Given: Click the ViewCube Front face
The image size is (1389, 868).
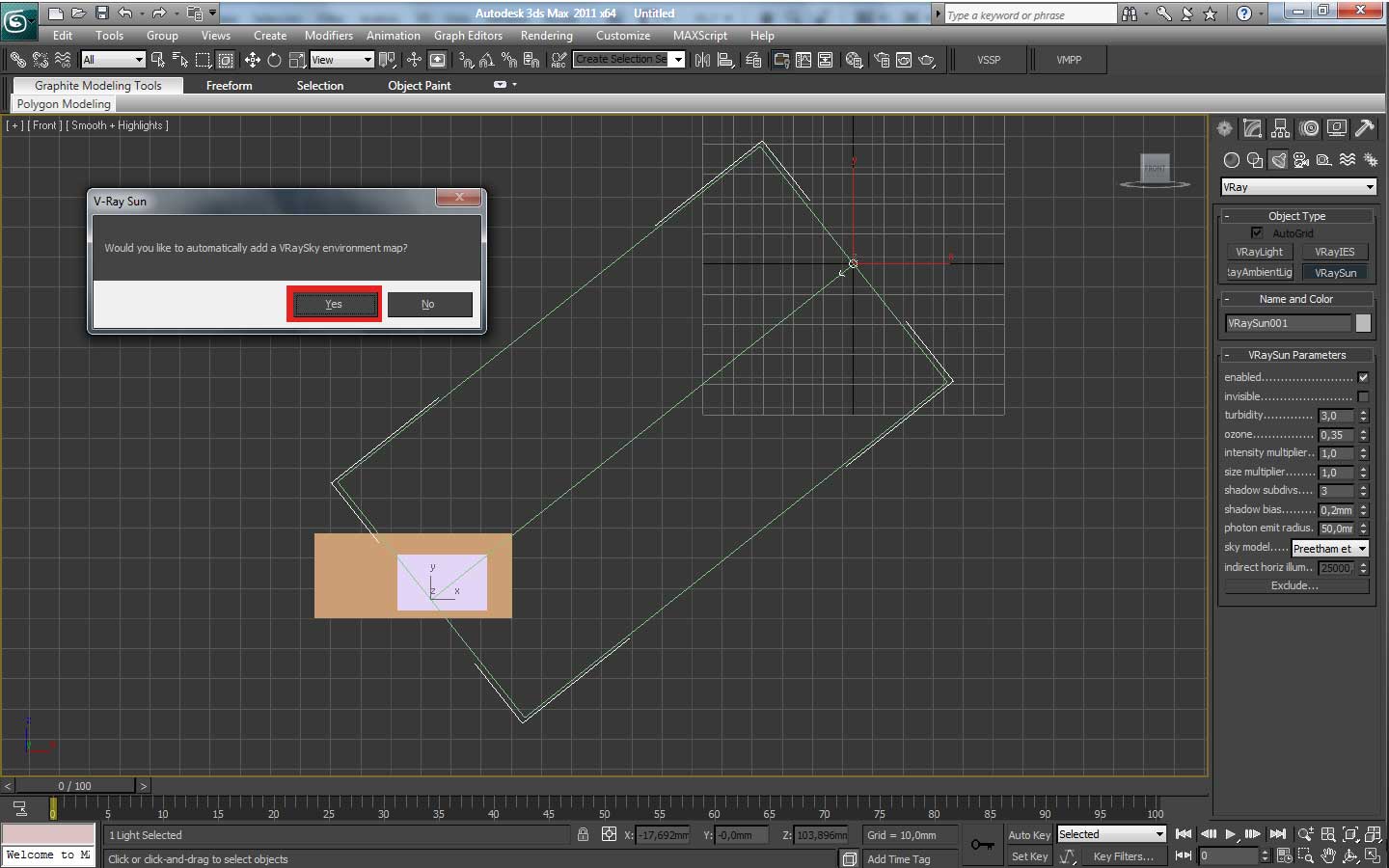Looking at the screenshot, I should 1155,168.
